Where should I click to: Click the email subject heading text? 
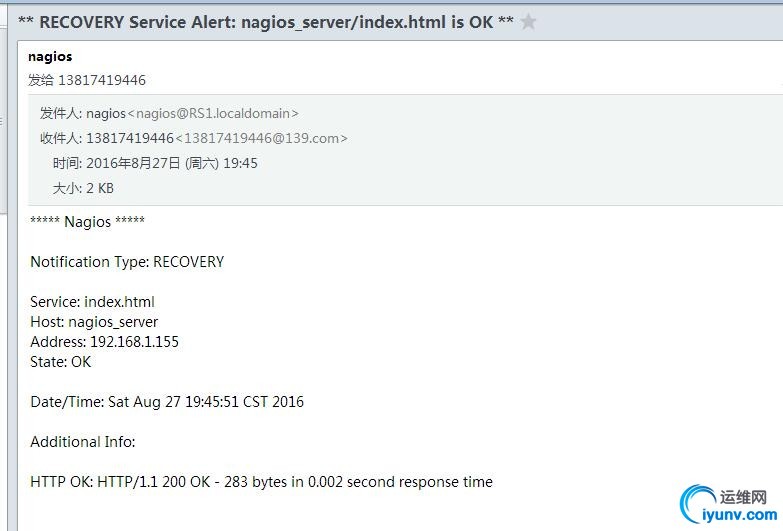point(266,22)
